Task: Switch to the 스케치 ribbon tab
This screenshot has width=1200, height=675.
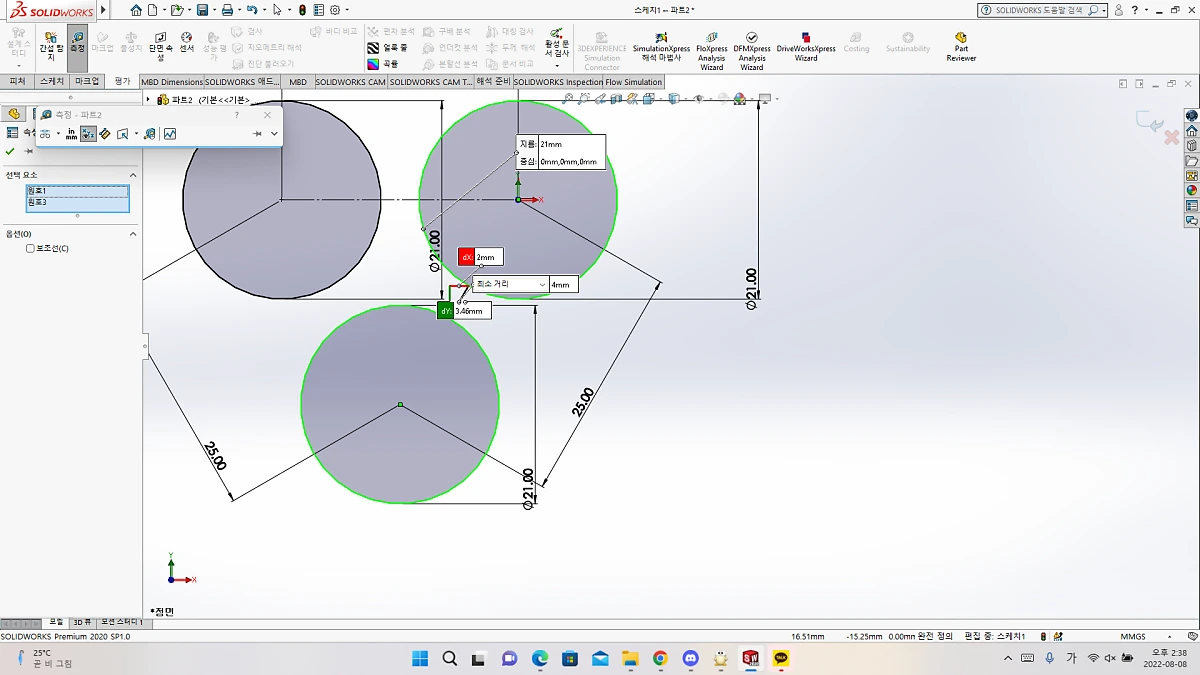Action: (x=51, y=81)
